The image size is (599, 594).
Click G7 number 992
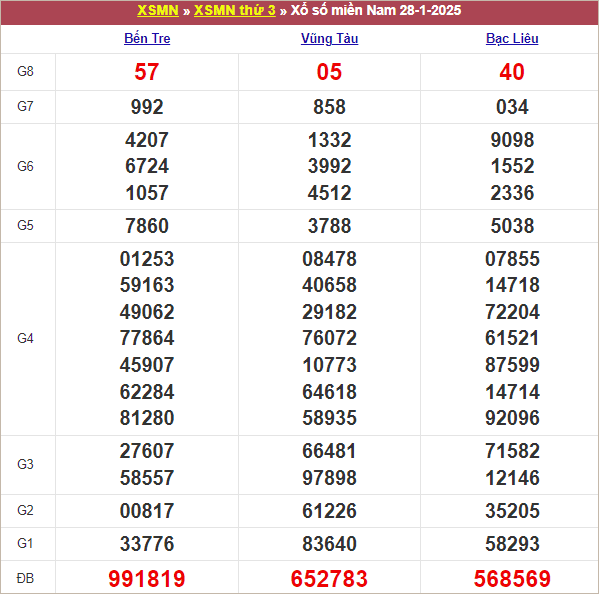[x=147, y=107]
